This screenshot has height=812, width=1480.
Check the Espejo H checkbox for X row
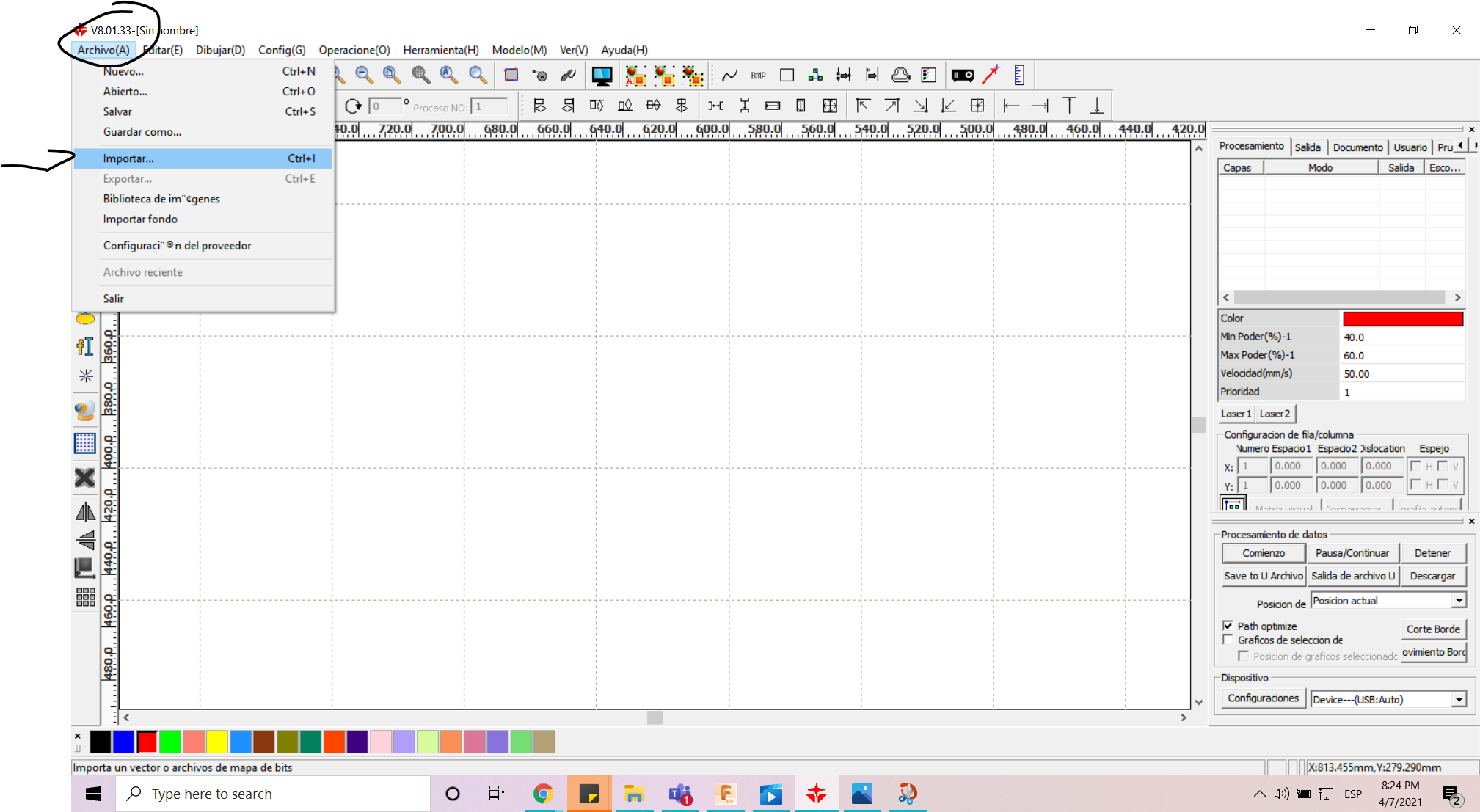(1415, 465)
